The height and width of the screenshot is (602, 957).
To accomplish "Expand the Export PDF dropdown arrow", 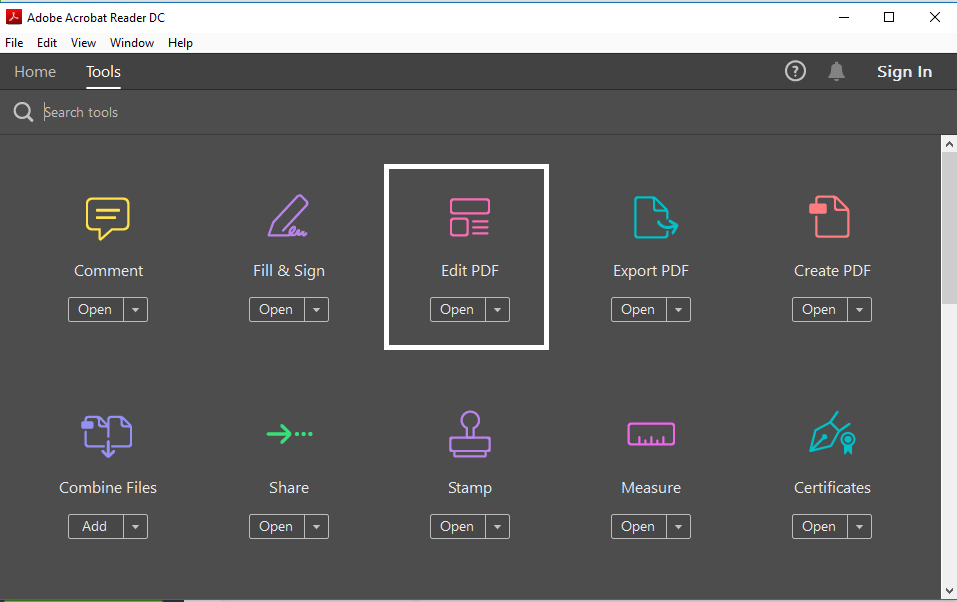I will point(678,310).
